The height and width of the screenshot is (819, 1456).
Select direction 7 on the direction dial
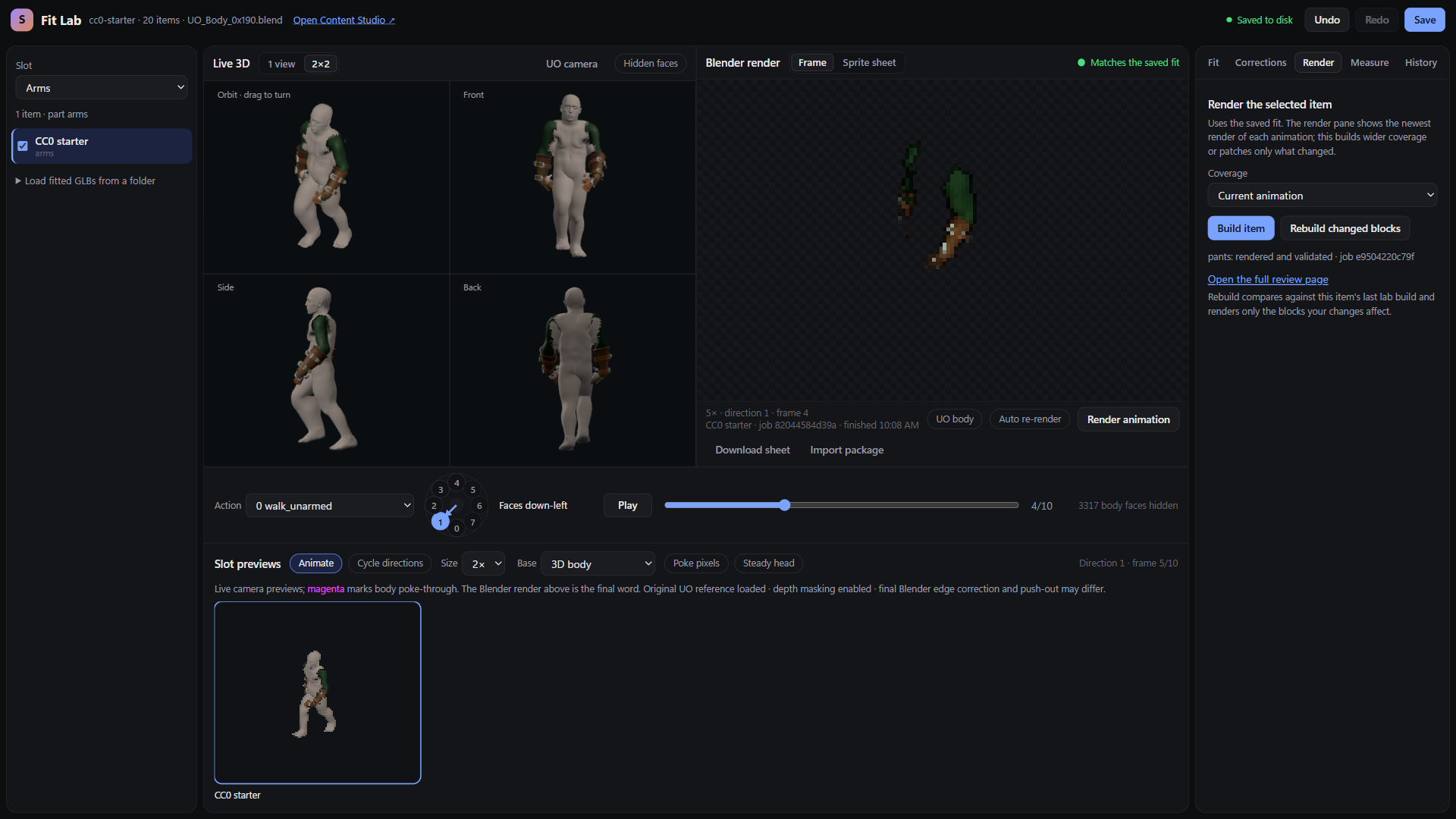[473, 522]
